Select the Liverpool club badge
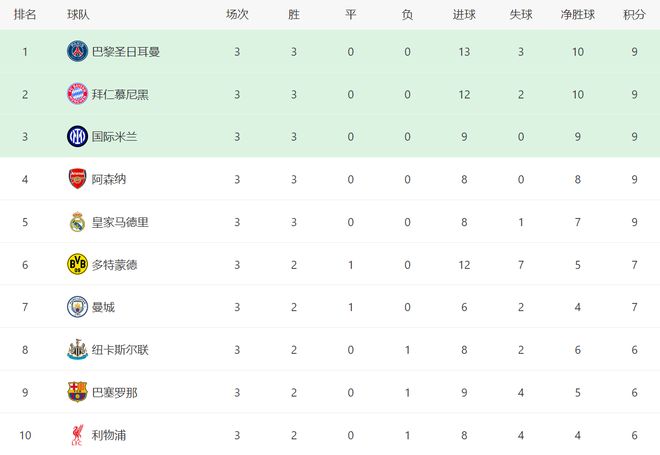Image resolution: width=660 pixels, height=455 pixels. pos(77,435)
